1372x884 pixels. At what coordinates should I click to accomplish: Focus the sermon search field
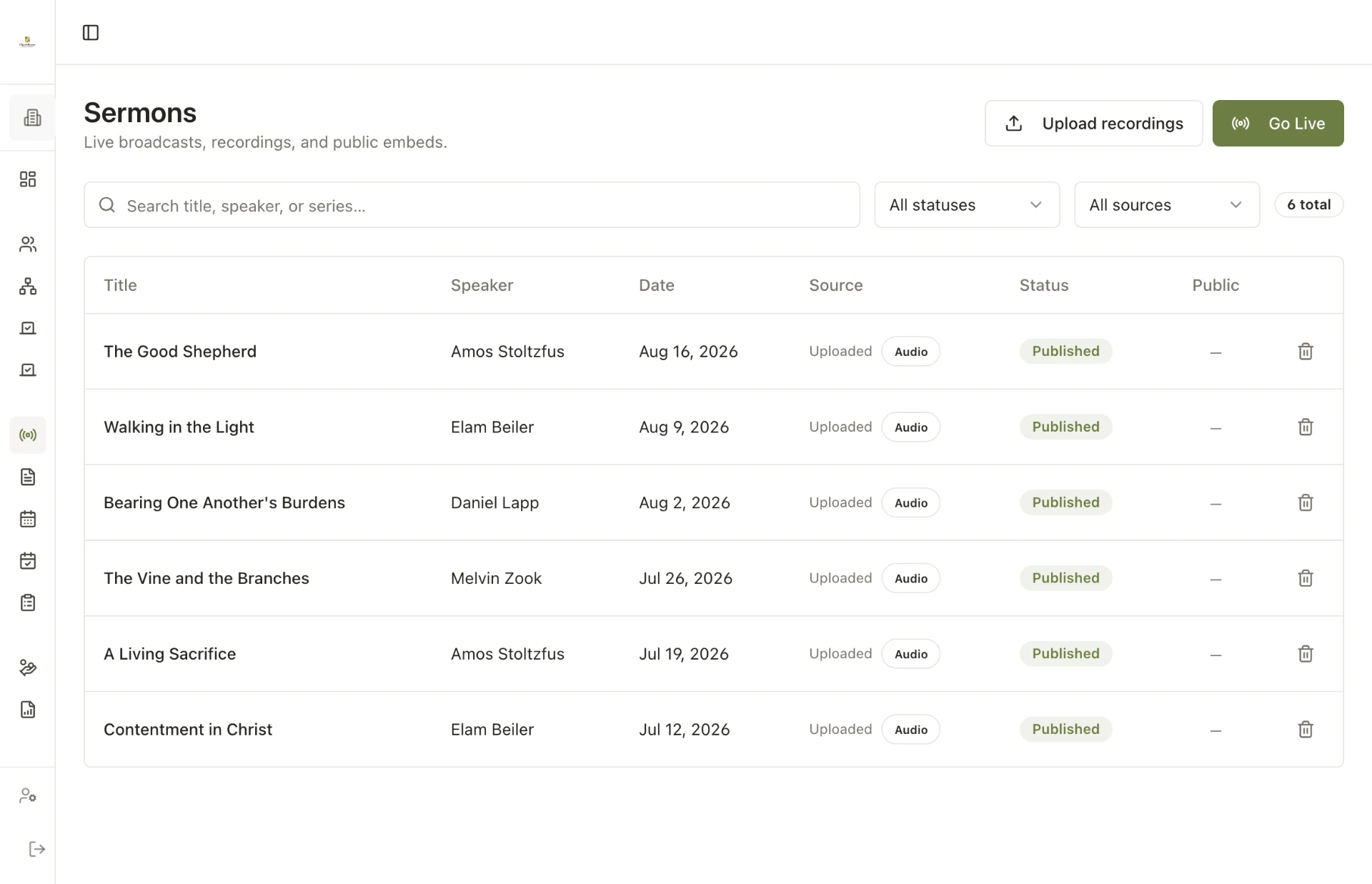tap(472, 205)
